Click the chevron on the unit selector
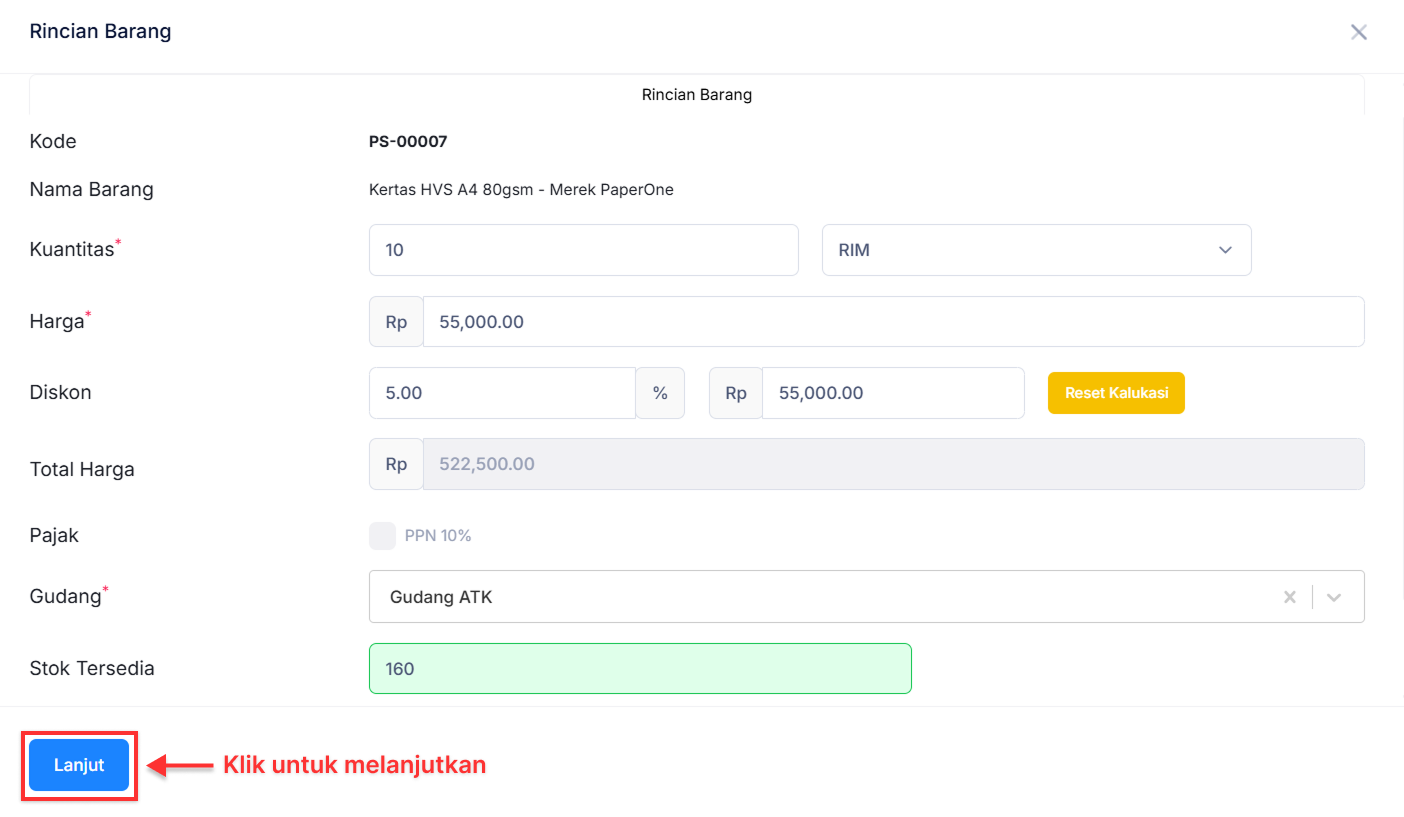Viewport: 1404px width, 817px height. (x=1225, y=250)
